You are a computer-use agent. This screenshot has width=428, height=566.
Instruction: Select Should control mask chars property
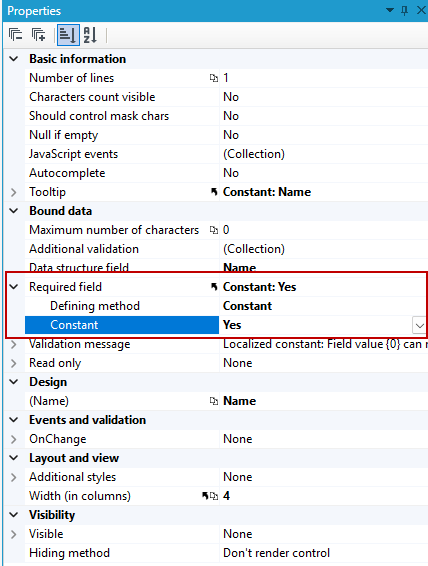99,116
